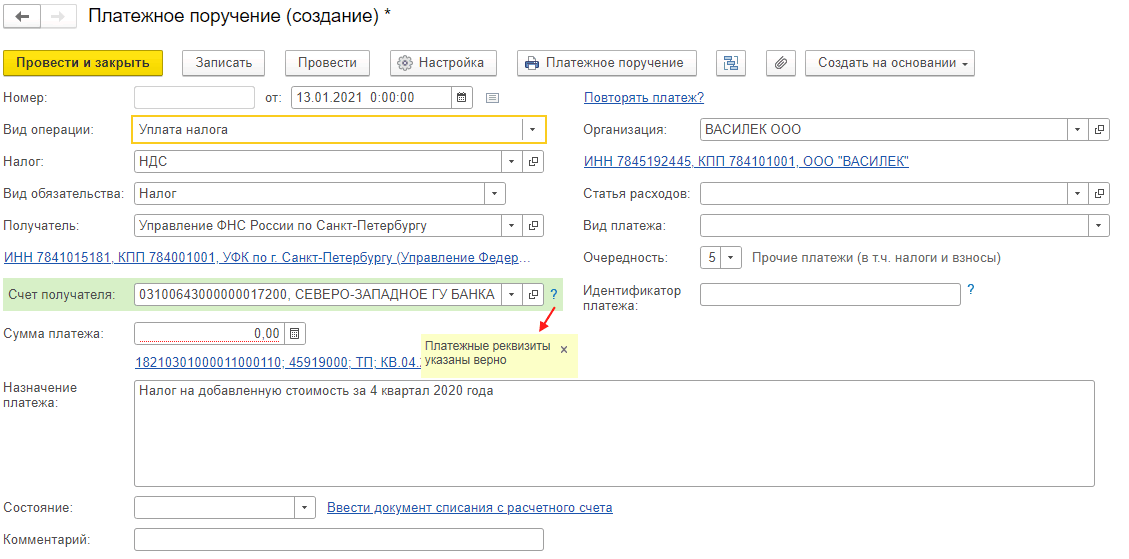Close the 'Платежные реквизиты указаны верно' tooltip
1129x559 pixels.
[x=563, y=349]
